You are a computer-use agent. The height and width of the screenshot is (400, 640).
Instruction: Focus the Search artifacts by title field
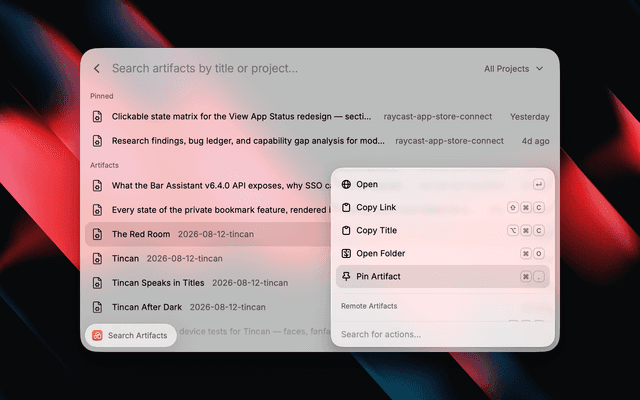pos(292,69)
